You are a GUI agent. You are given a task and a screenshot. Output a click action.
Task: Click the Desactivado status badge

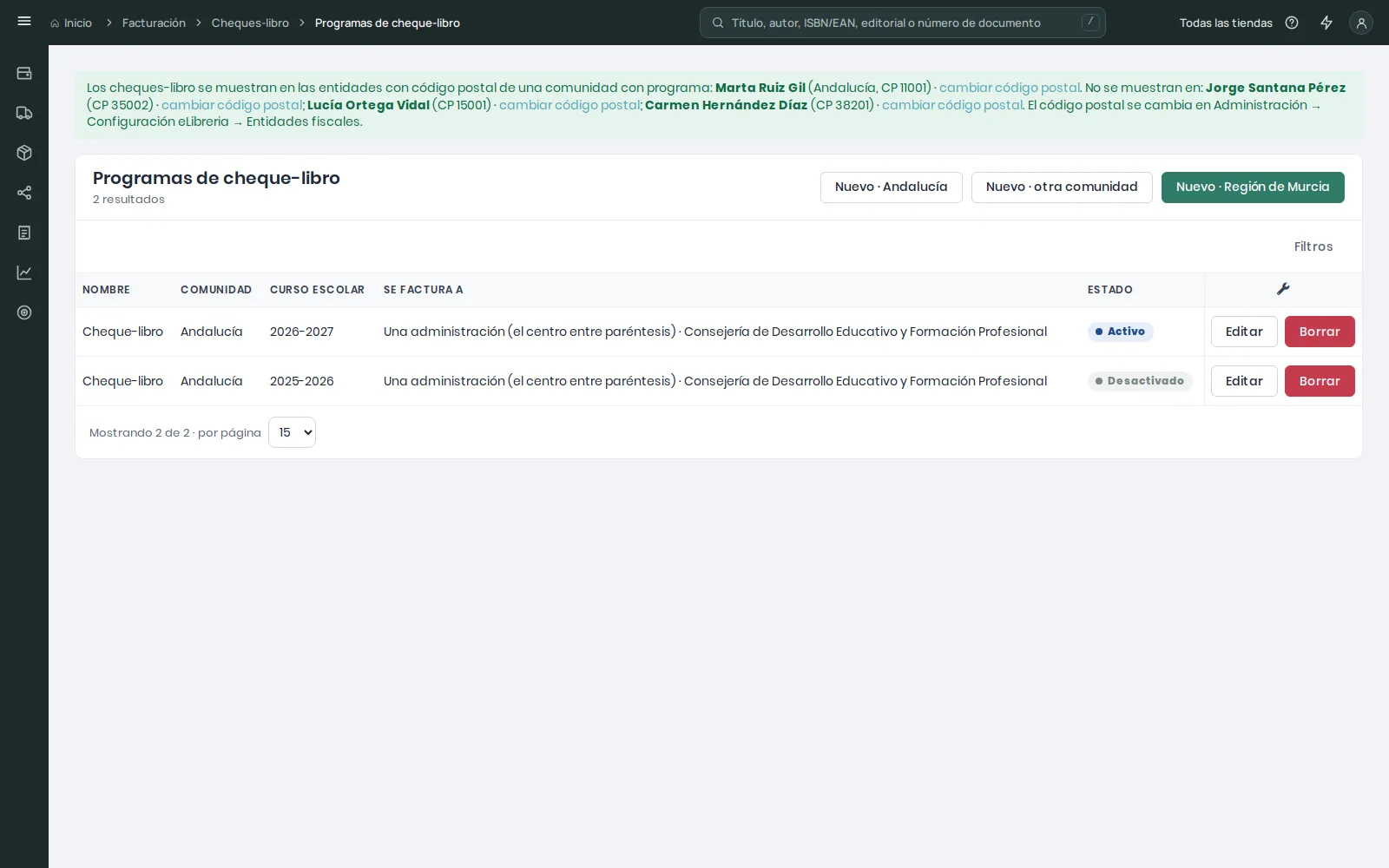click(1140, 381)
